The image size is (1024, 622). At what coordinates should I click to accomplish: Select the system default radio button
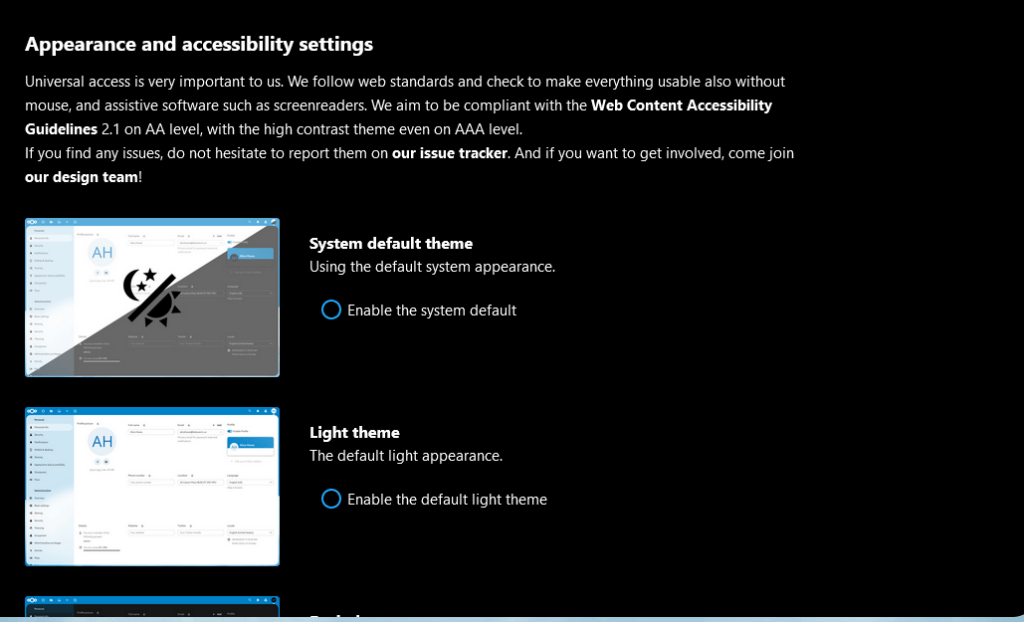click(331, 310)
